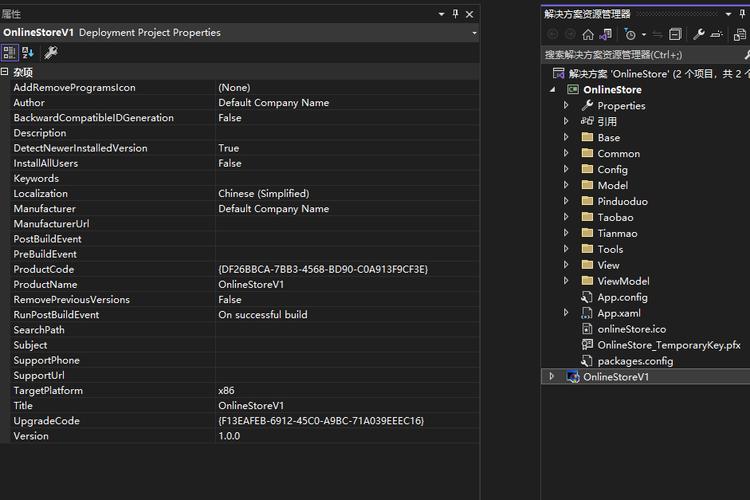This screenshot has height=500, width=750.
Task: Collapse All in Solution Explorer toolbar
Action: coord(675,34)
